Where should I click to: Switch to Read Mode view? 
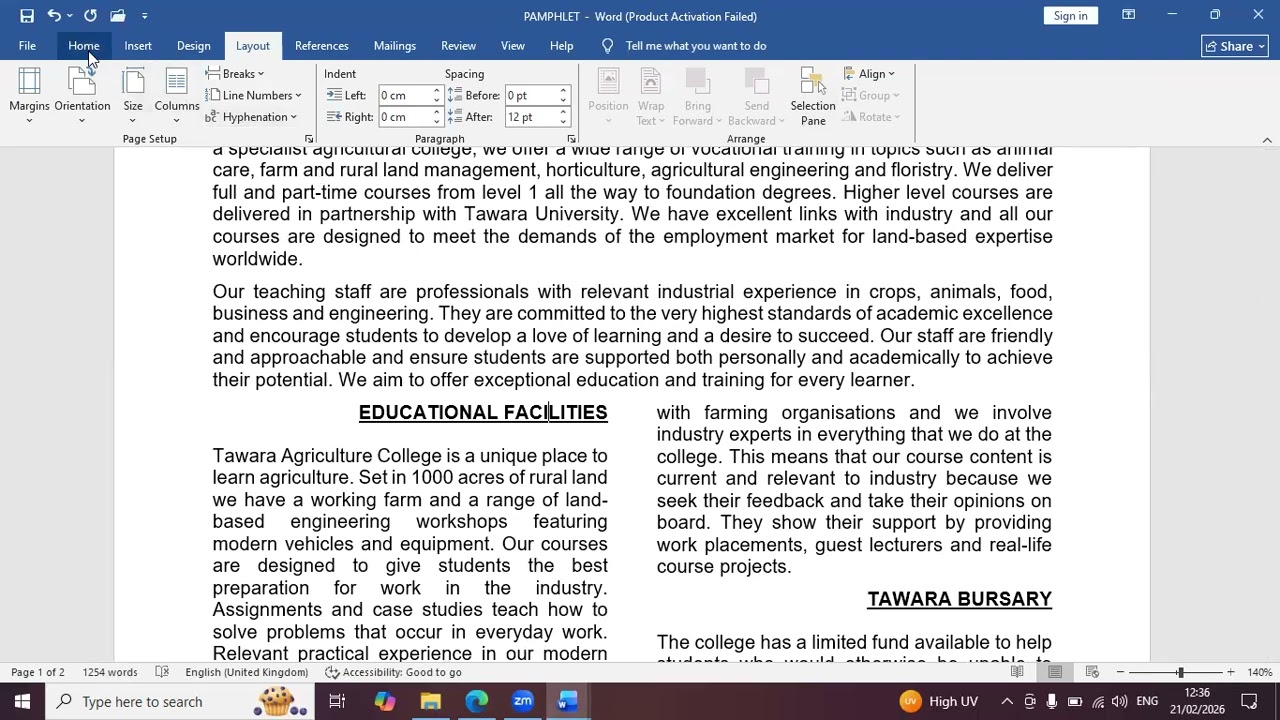(x=1017, y=673)
